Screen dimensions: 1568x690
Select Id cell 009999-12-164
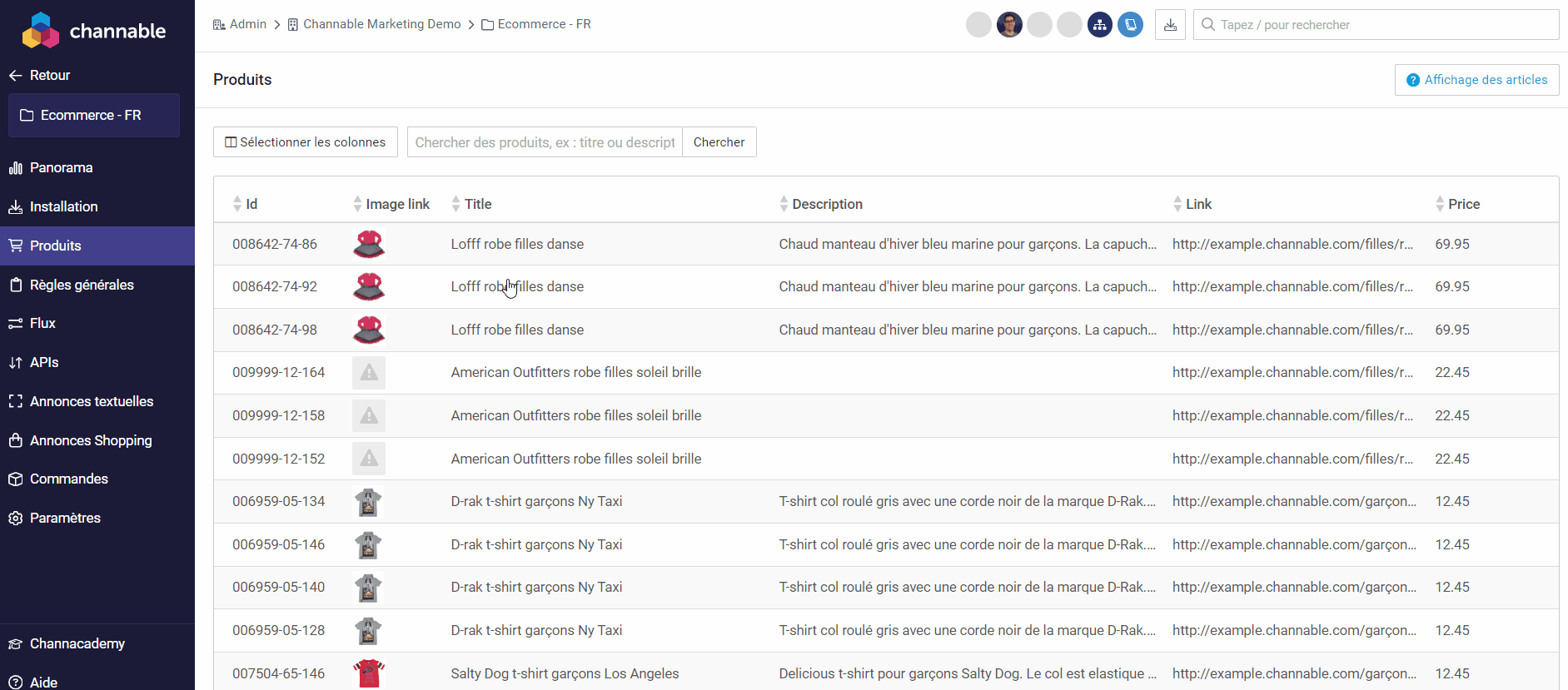(x=279, y=372)
